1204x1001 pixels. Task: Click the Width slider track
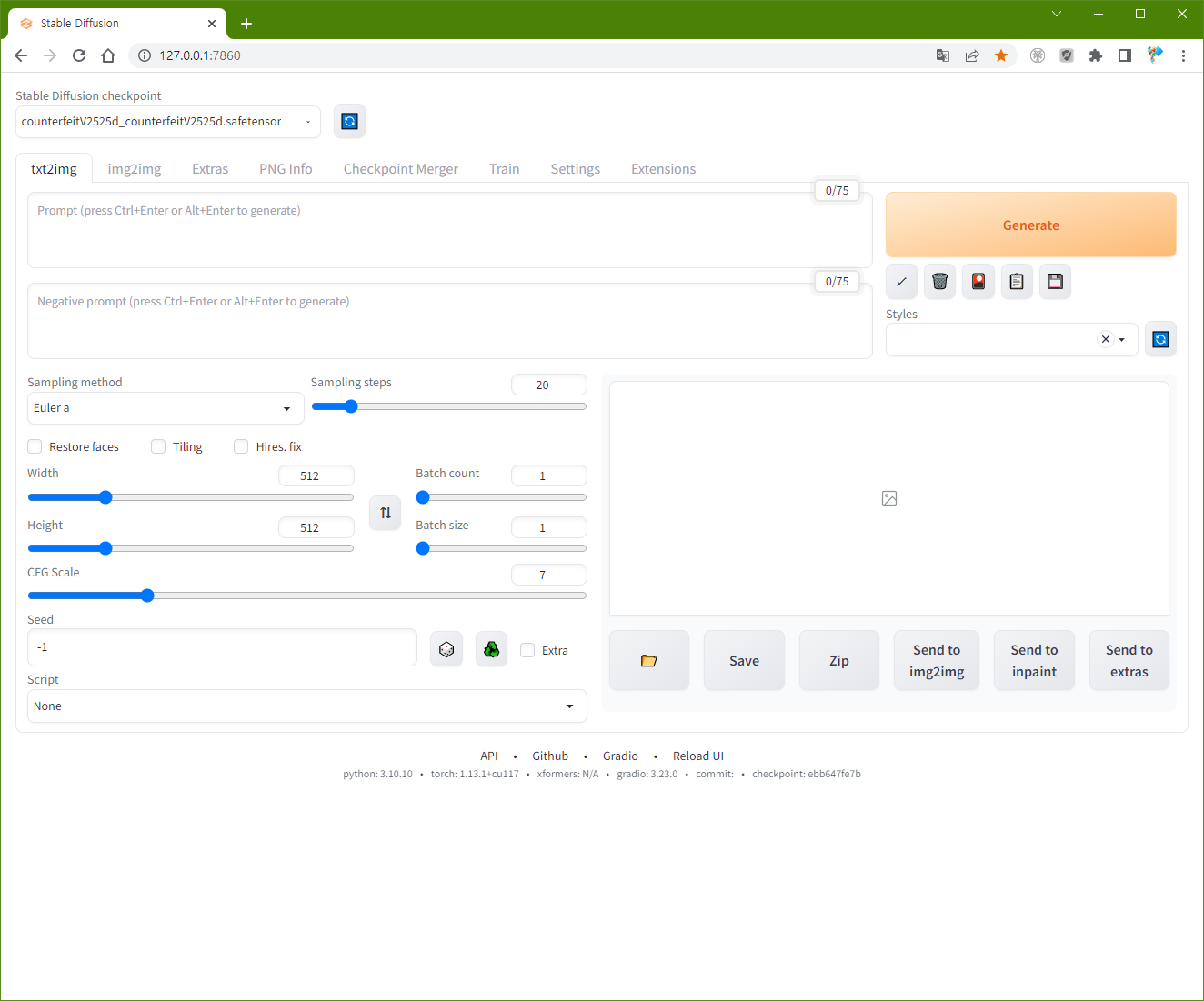pos(191,497)
